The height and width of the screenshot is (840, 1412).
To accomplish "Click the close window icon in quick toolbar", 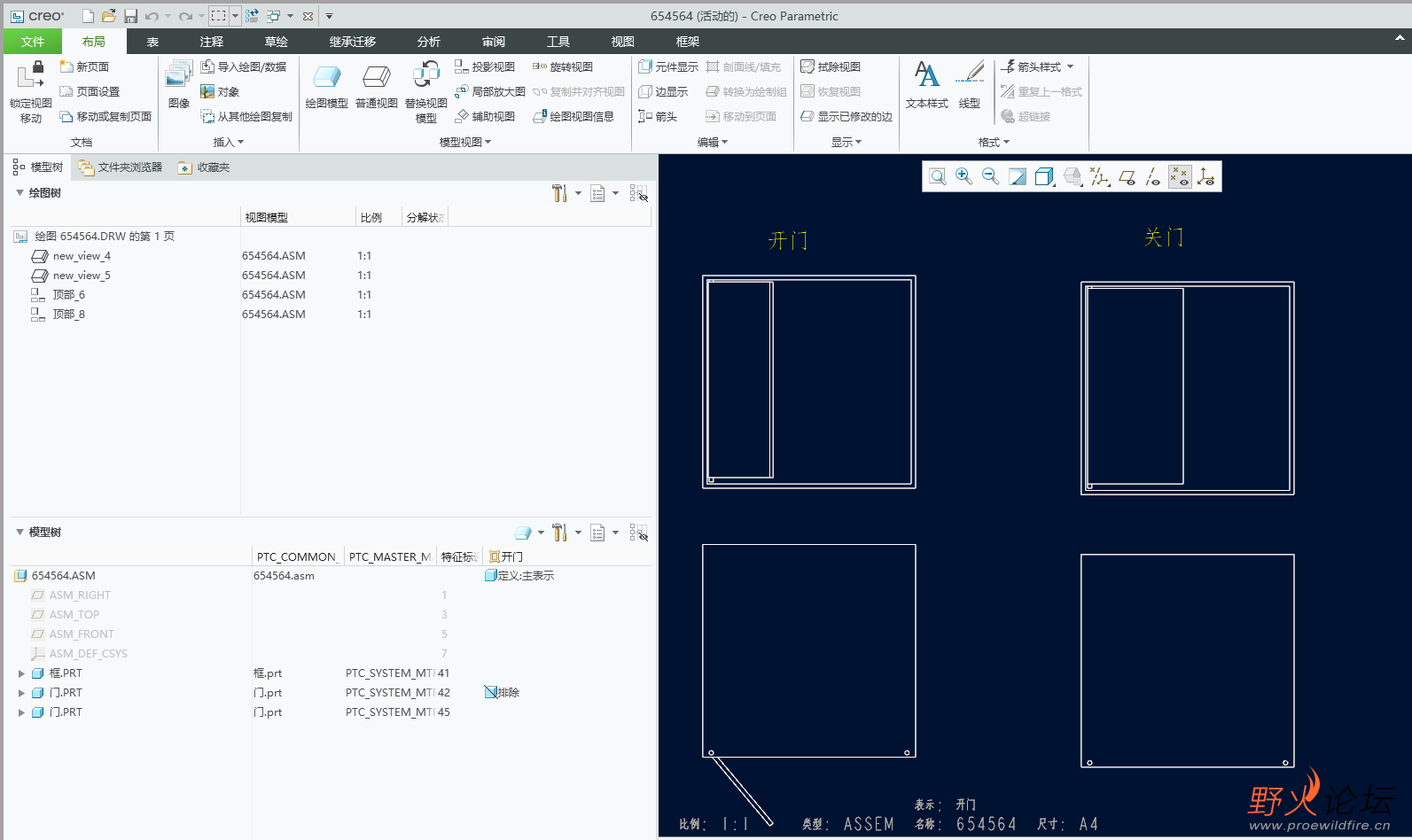I will [x=308, y=16].
